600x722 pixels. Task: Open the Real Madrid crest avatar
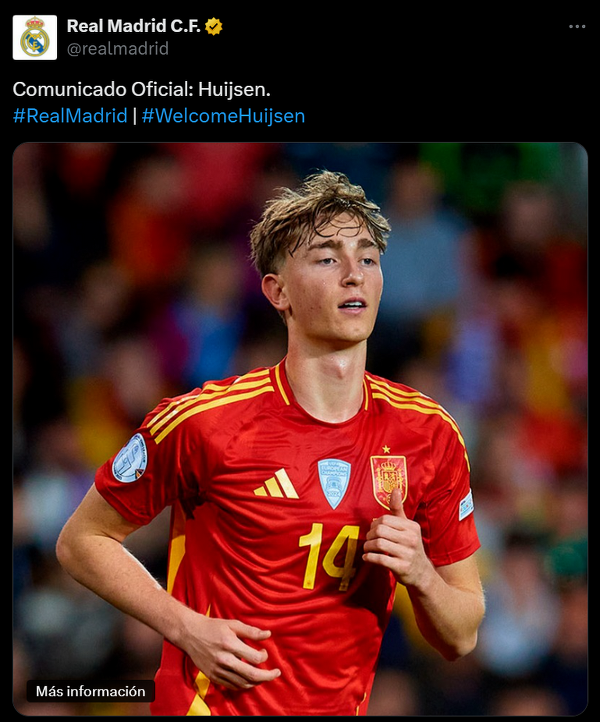click(x=35, y=37)
